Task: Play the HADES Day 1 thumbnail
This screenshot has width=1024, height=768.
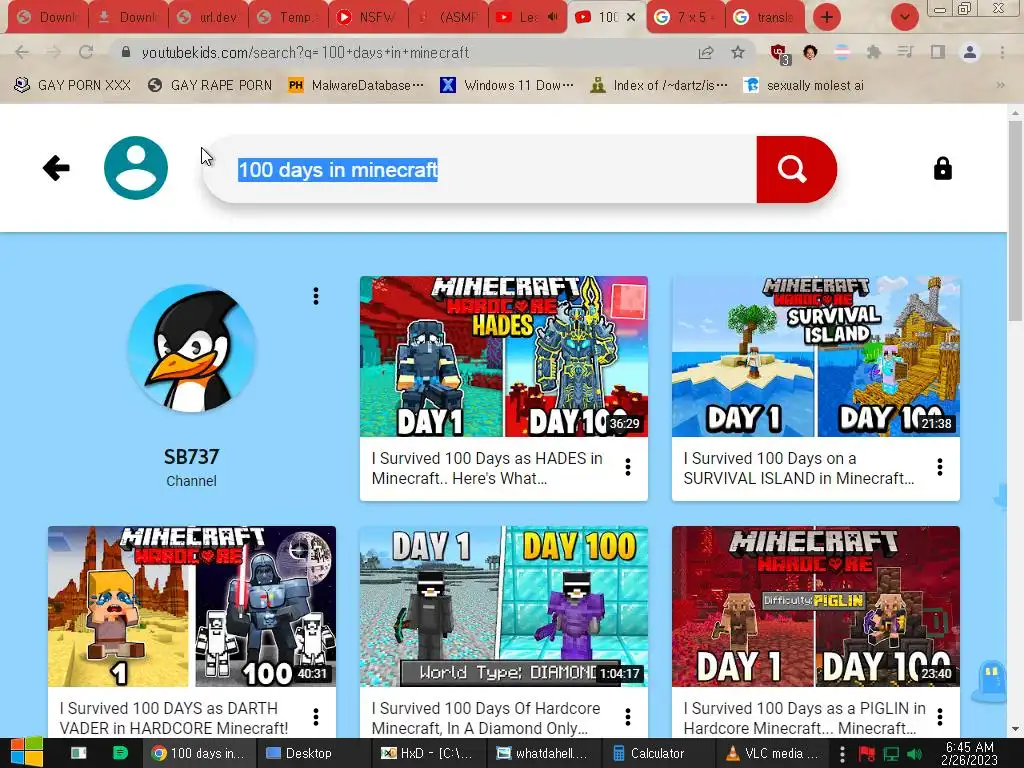Action: click(x=504, y=357)
